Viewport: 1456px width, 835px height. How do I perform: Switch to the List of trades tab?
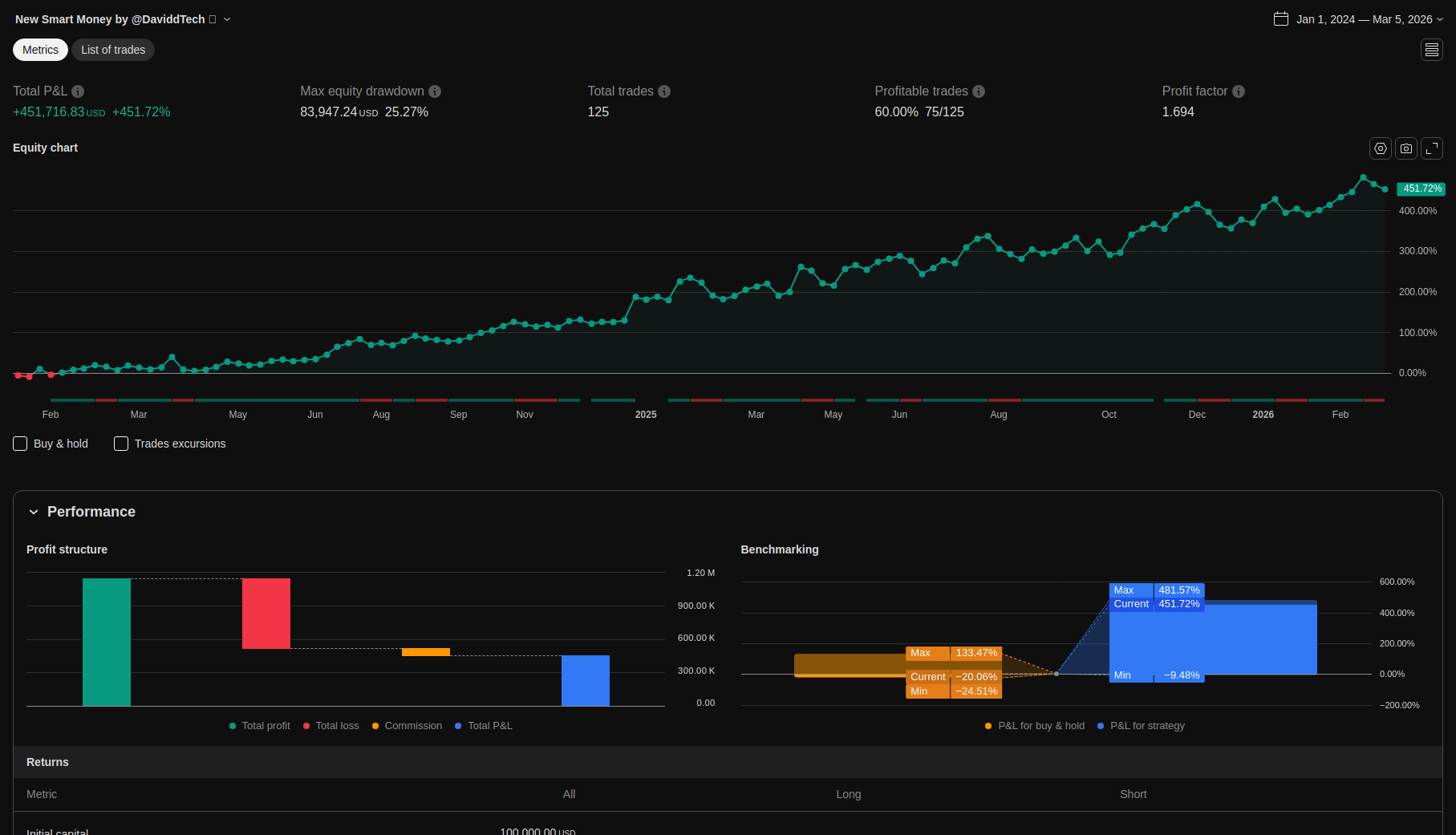click(113, 50)
